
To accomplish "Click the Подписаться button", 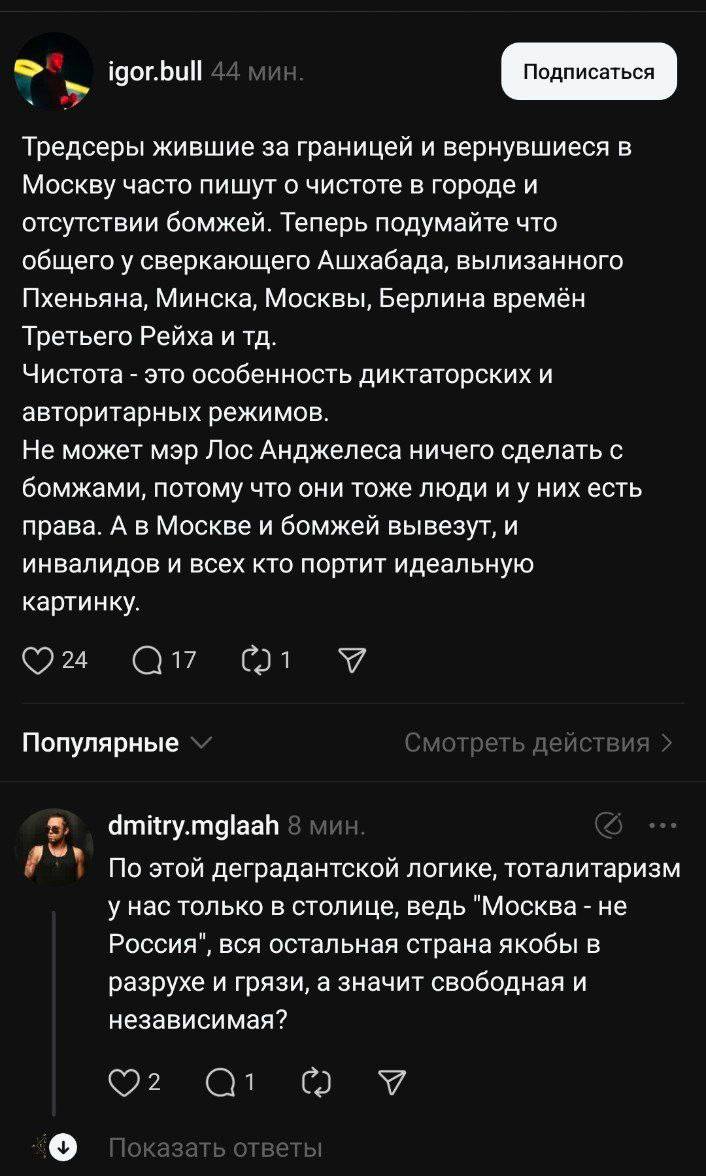I will pos(588,71).
